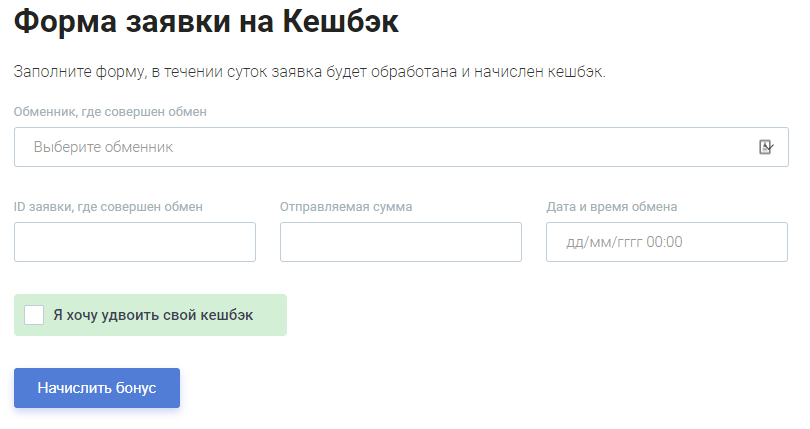This screenshot has height=429, width=810.
Task: Click the "Дата и время обмена" label
Action: tap(612, 207)
